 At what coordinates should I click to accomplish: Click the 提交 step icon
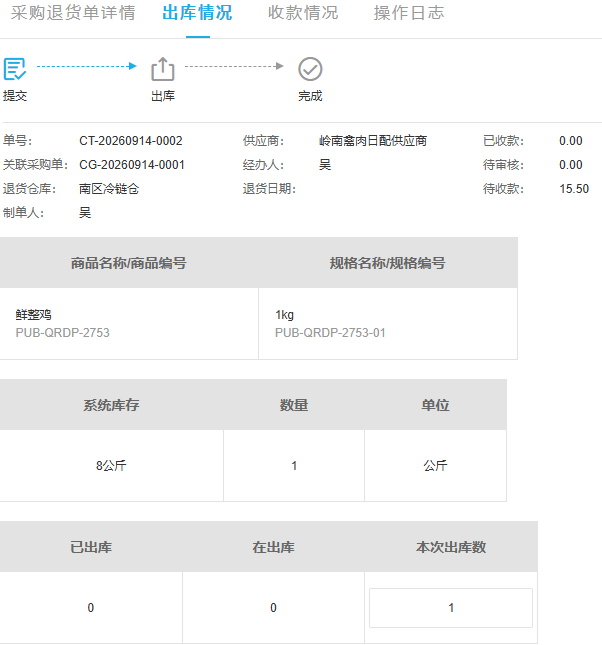coord(15,69)
